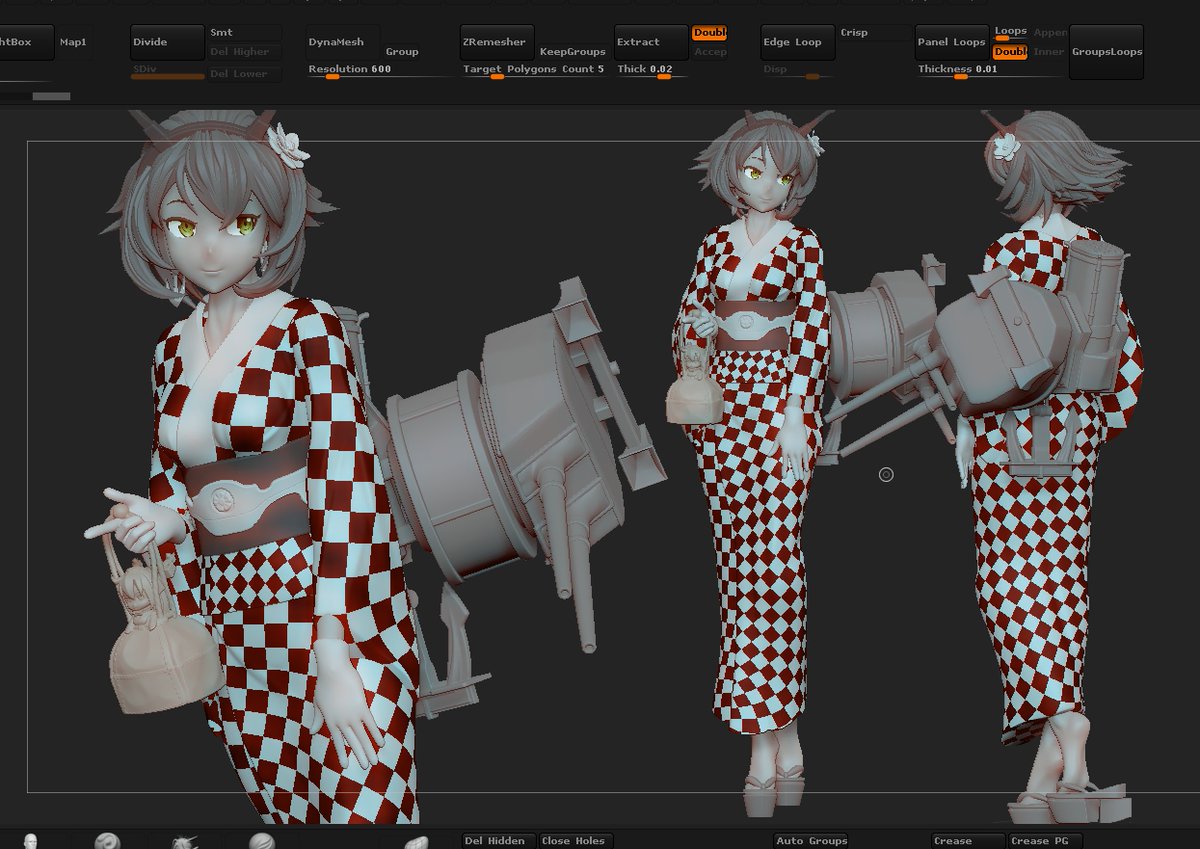The image size is (1200, 849).
Task: Toggle the Append option
Action: (x=1050, y=33)
